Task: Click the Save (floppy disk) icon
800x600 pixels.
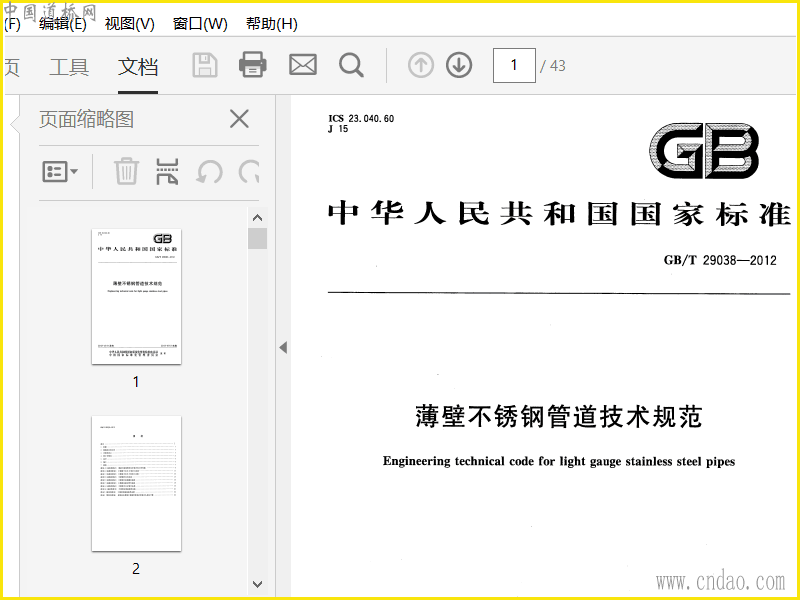Action: (x=205, y=65)
